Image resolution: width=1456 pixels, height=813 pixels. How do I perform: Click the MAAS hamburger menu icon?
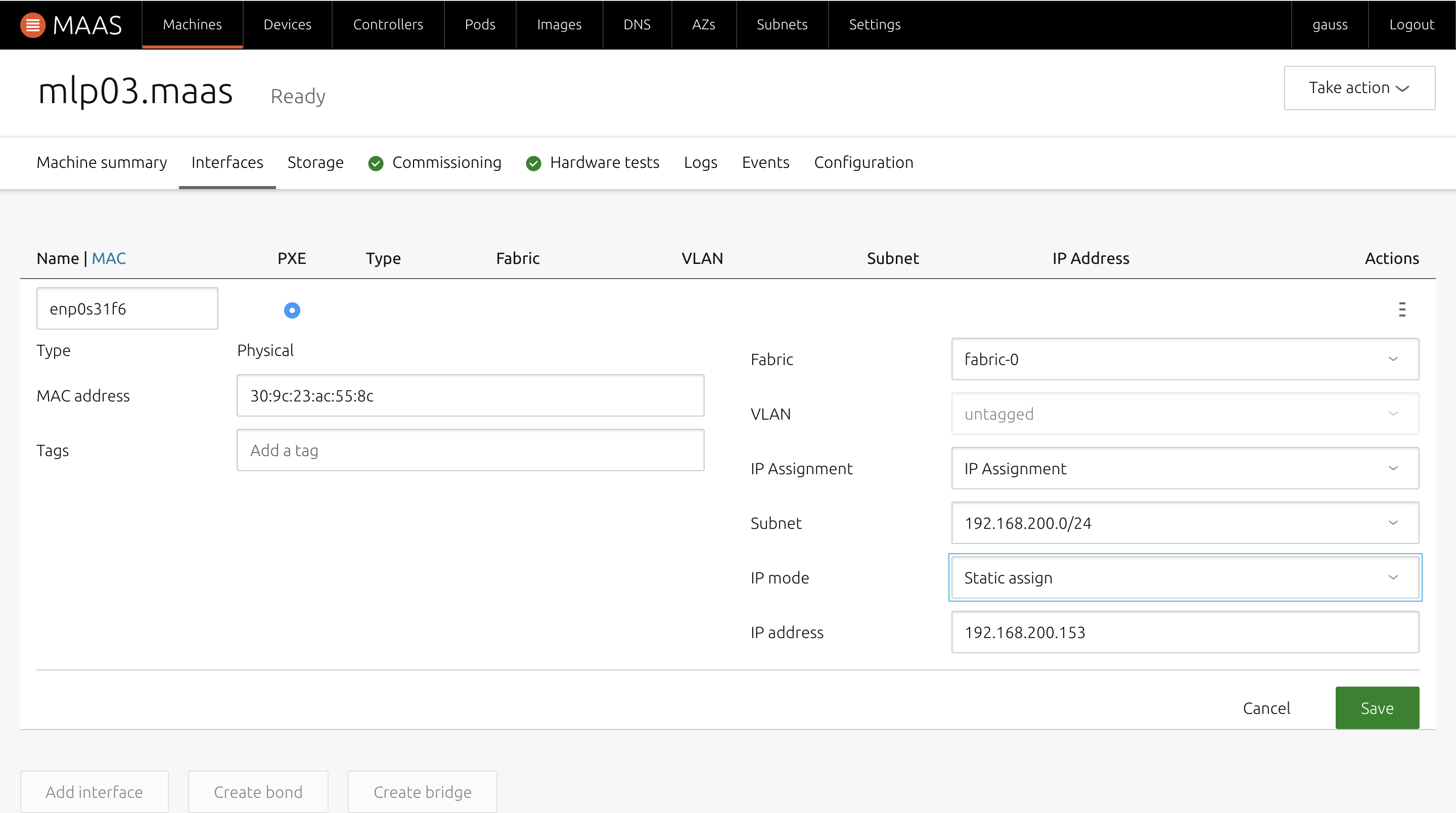click(x=32, y=24)
